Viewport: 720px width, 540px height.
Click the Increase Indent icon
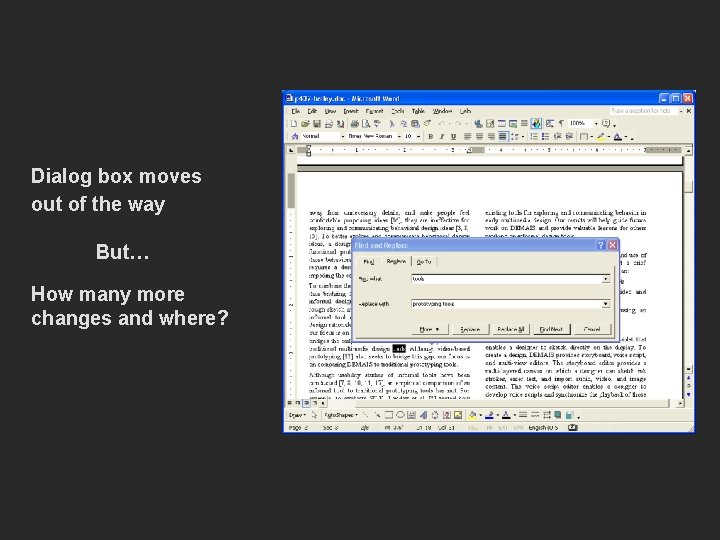569,136
